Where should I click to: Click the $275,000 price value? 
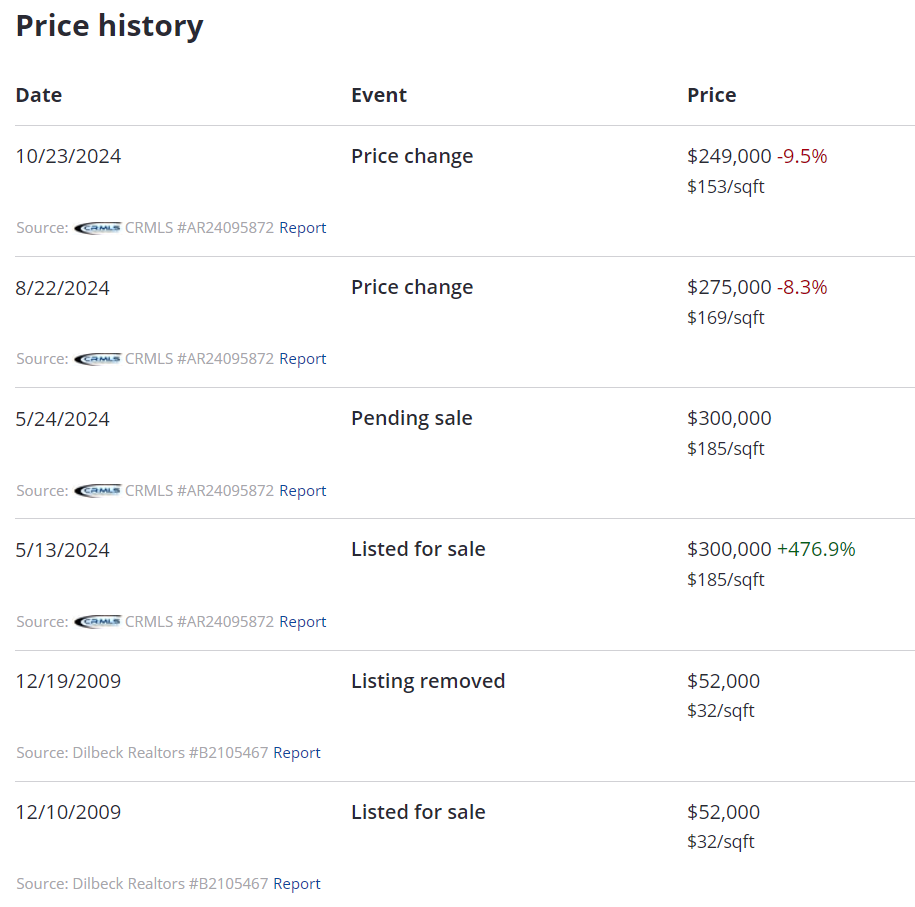(x=729, y=287)
